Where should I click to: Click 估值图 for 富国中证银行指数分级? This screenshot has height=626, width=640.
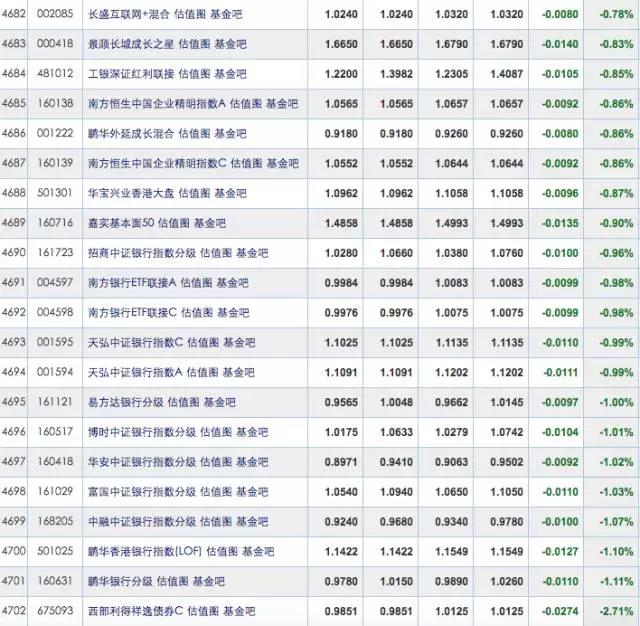coord(206,492)
